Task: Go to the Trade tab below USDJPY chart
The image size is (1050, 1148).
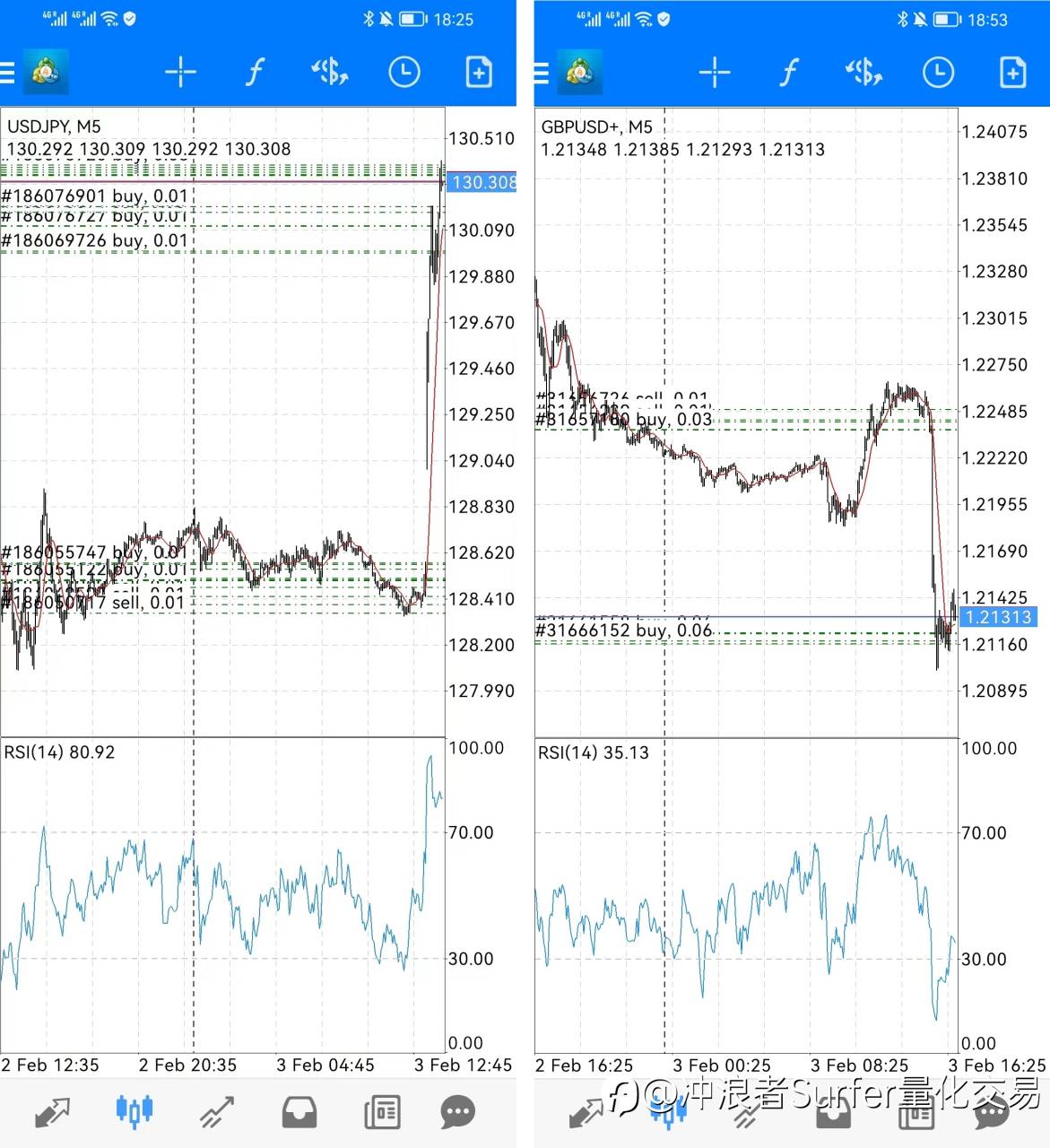Action: (x=217, y=1113)
